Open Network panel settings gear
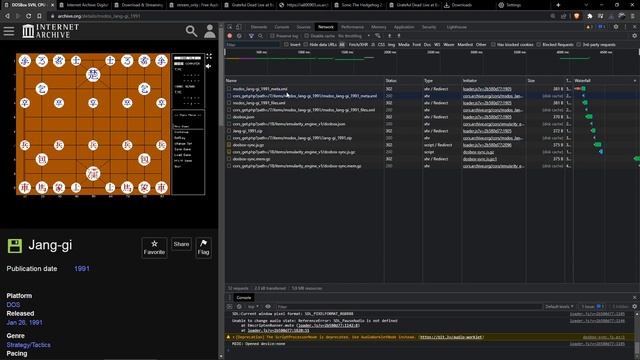640x360 pixels. point(634,36)
